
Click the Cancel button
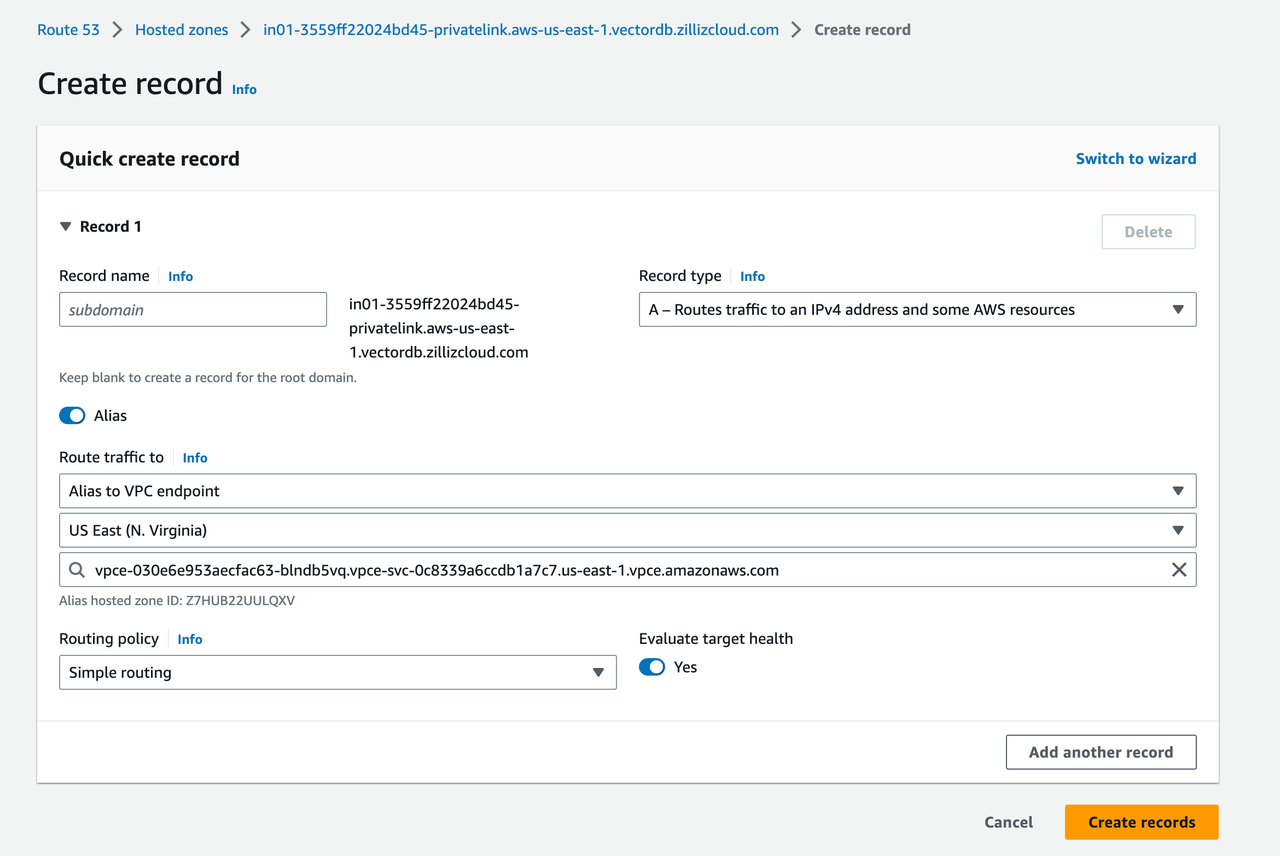pyautogui.click(x=1008, y=822)
